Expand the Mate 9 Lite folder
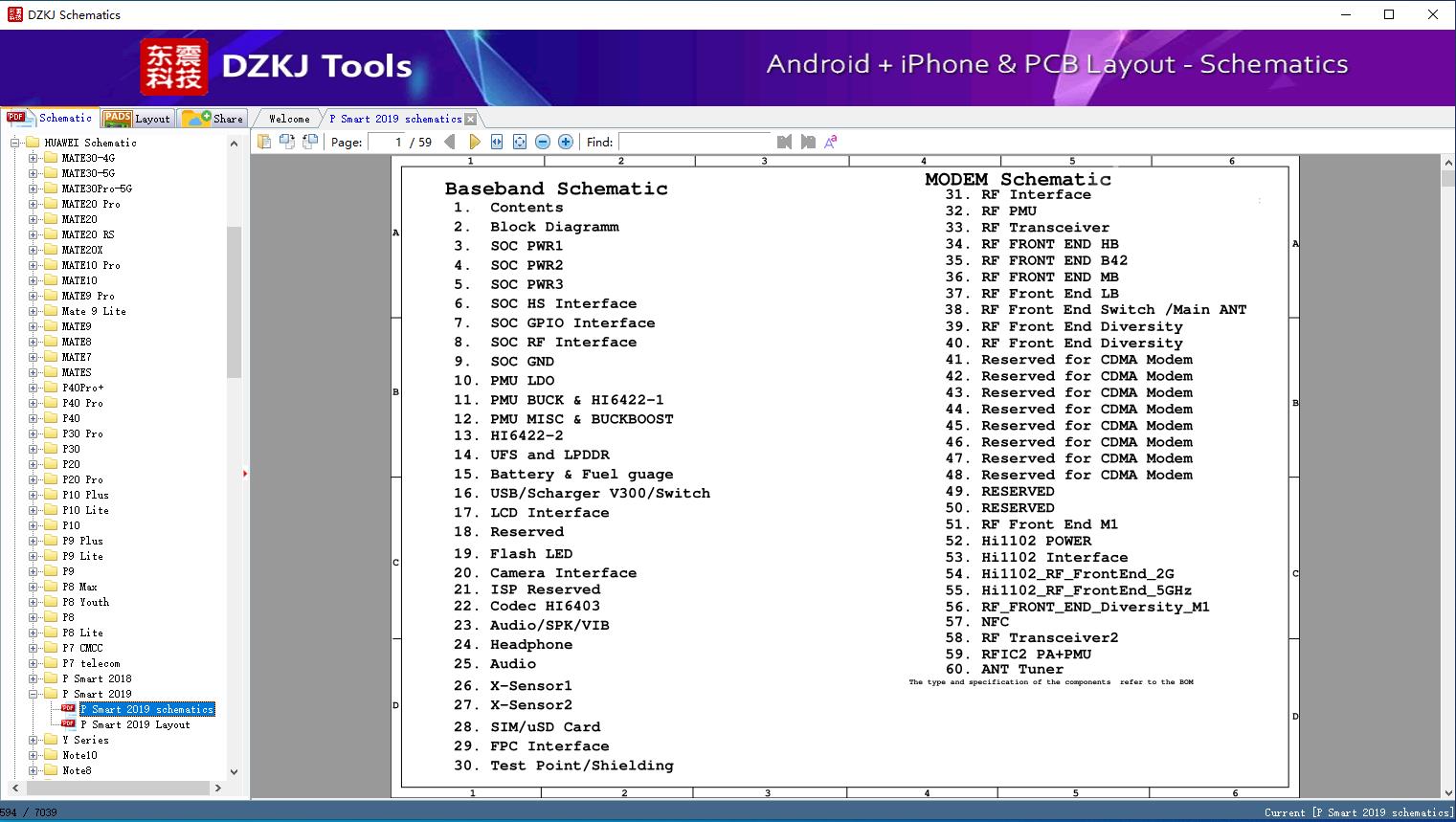 click(34, 311)
